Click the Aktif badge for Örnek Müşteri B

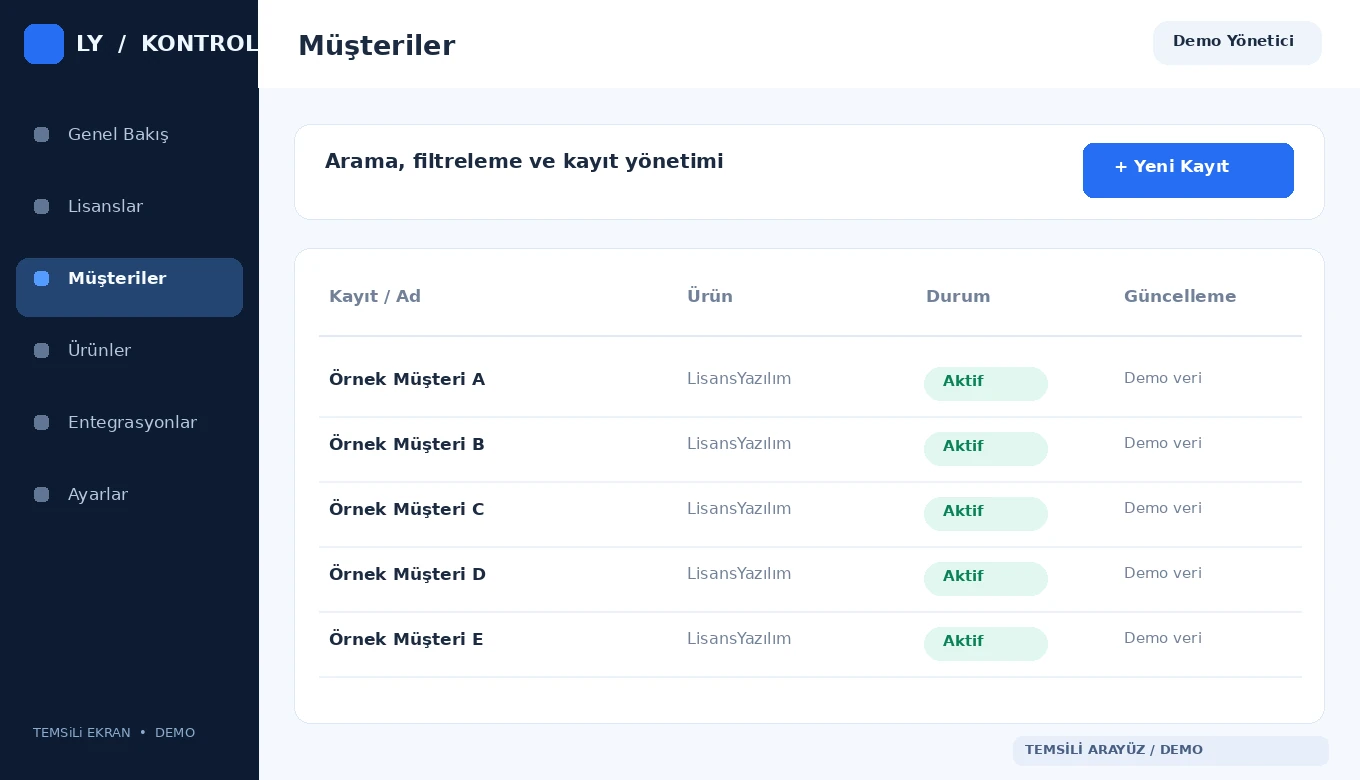click(x=986, y=449)
